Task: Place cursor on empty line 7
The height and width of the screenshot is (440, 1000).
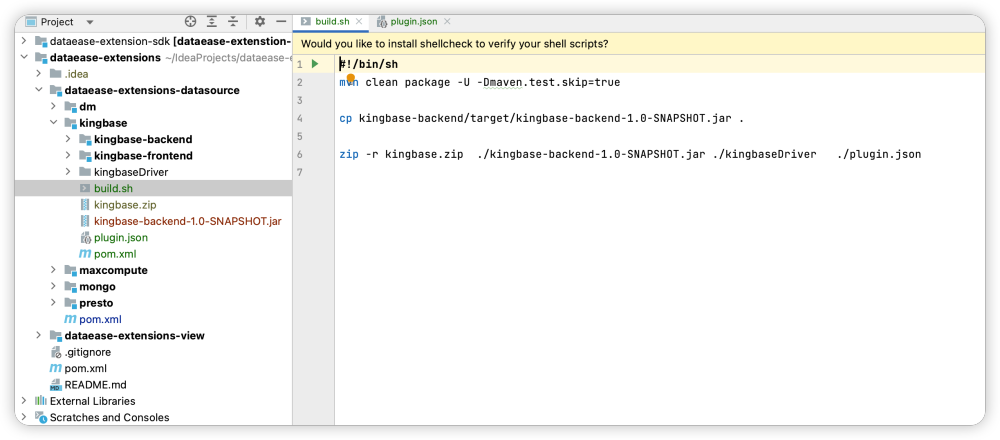Action: pyautogui.click(x=659, y=172)
